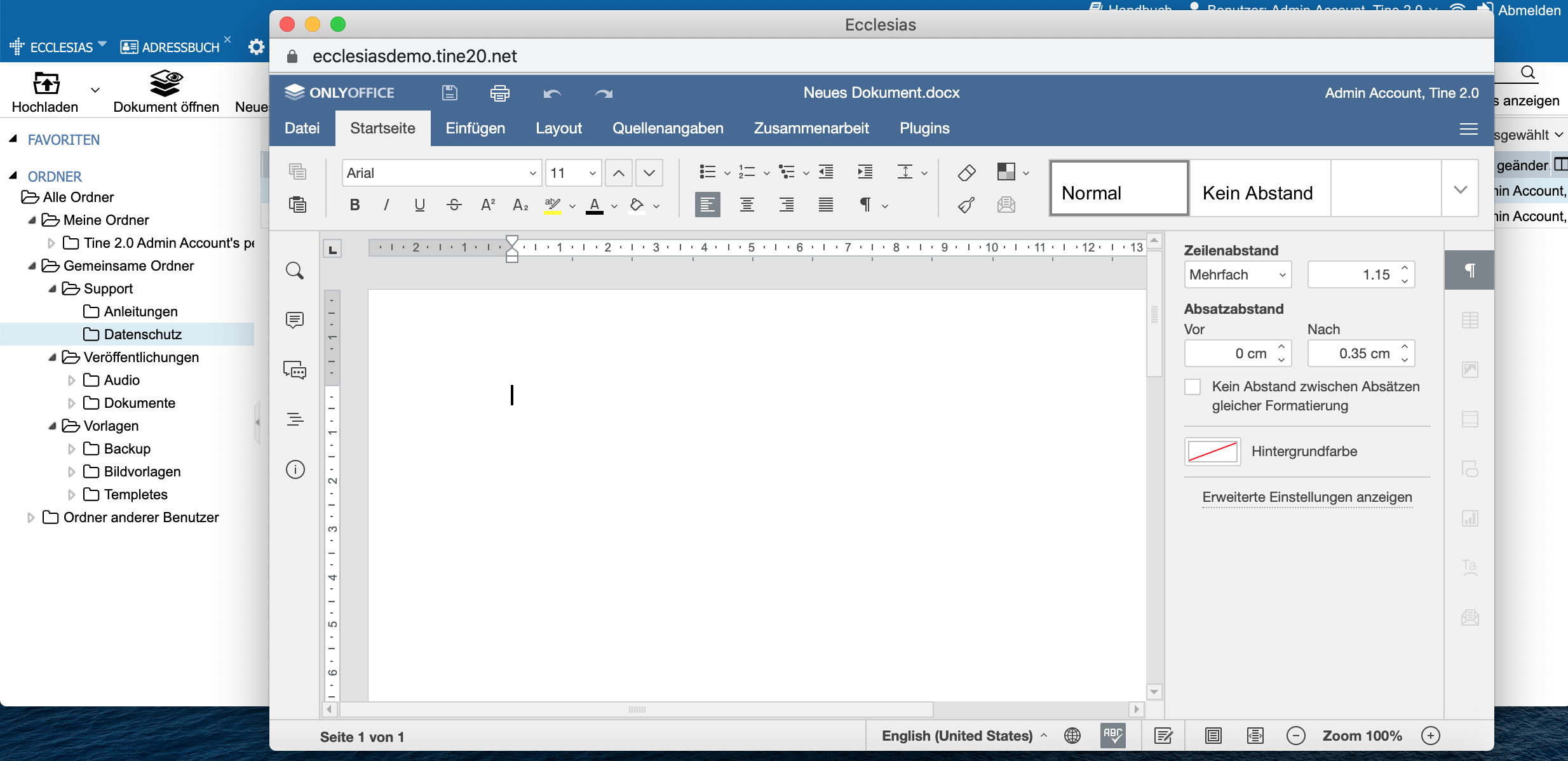Apply black font color

[x=594, y=205]
